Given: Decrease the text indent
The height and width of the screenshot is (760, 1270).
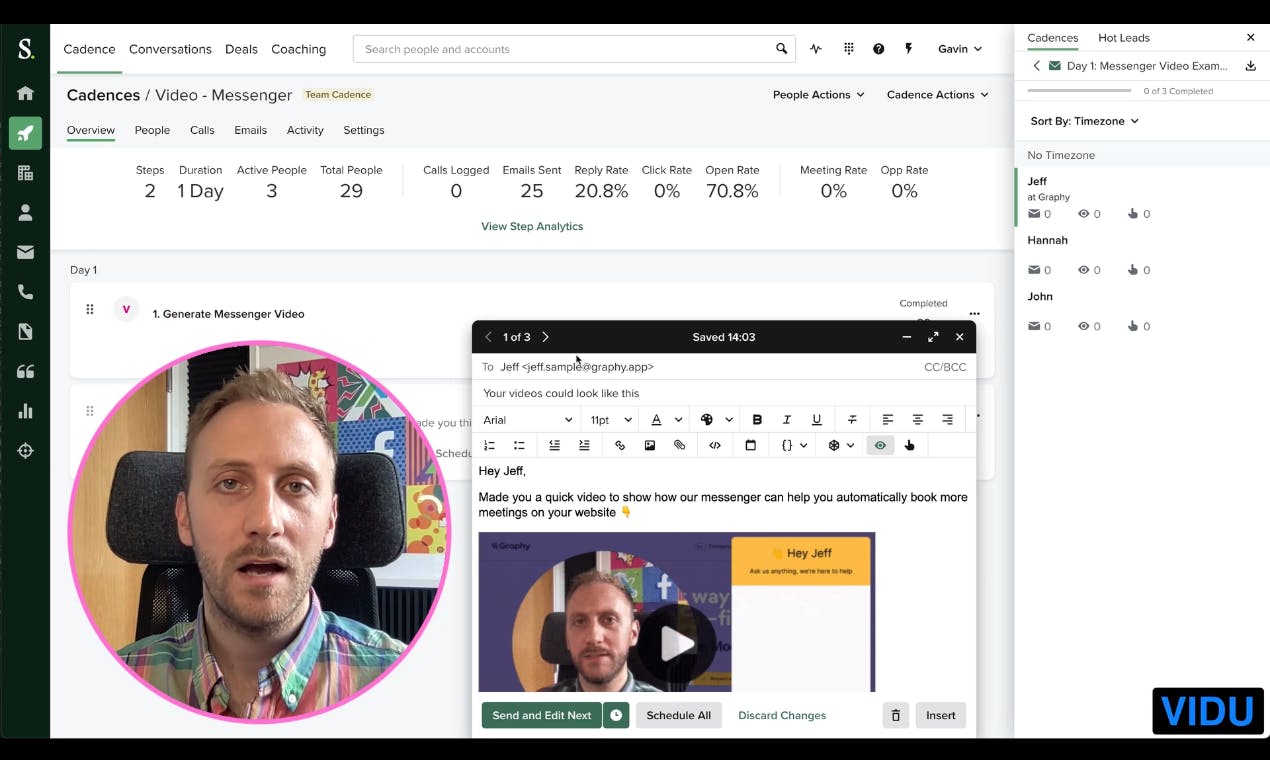Looking at the screenshot, I should coord(554,445).
